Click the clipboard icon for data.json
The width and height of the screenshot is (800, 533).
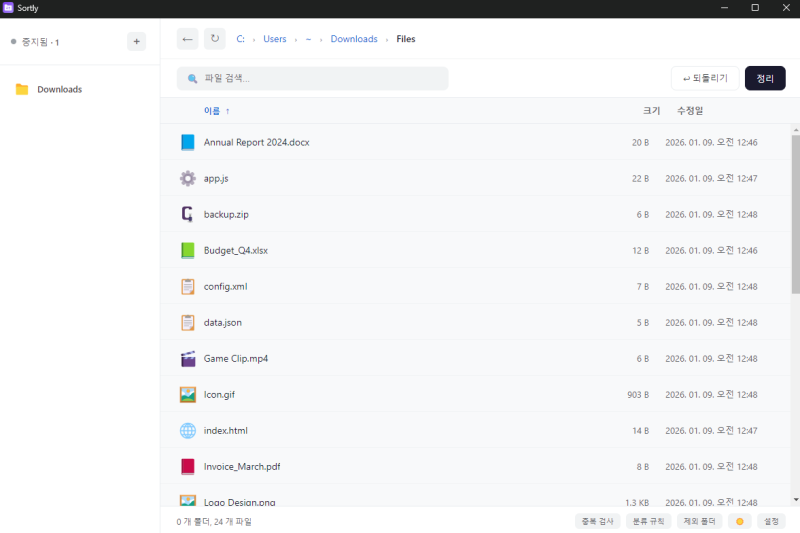tap(188, 322)
